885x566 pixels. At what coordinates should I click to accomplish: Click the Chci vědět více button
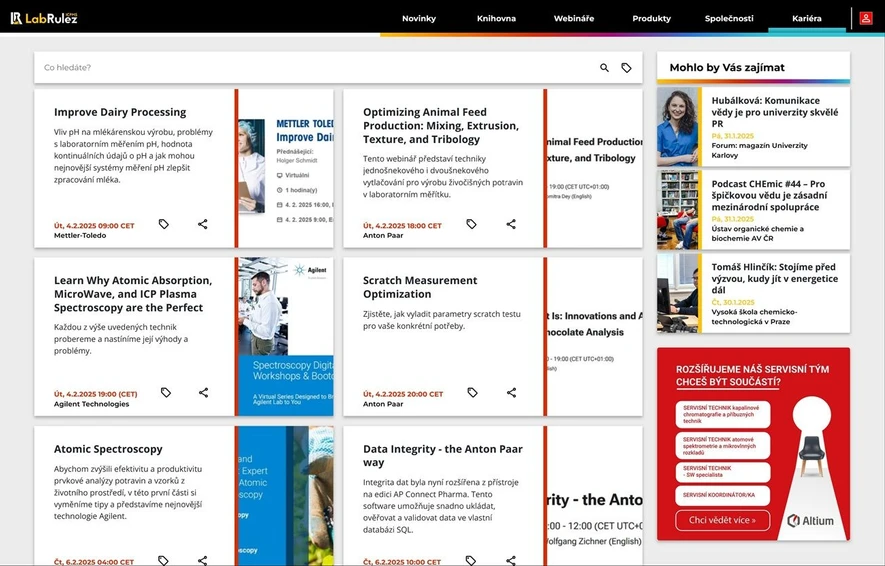pos(722,520)
